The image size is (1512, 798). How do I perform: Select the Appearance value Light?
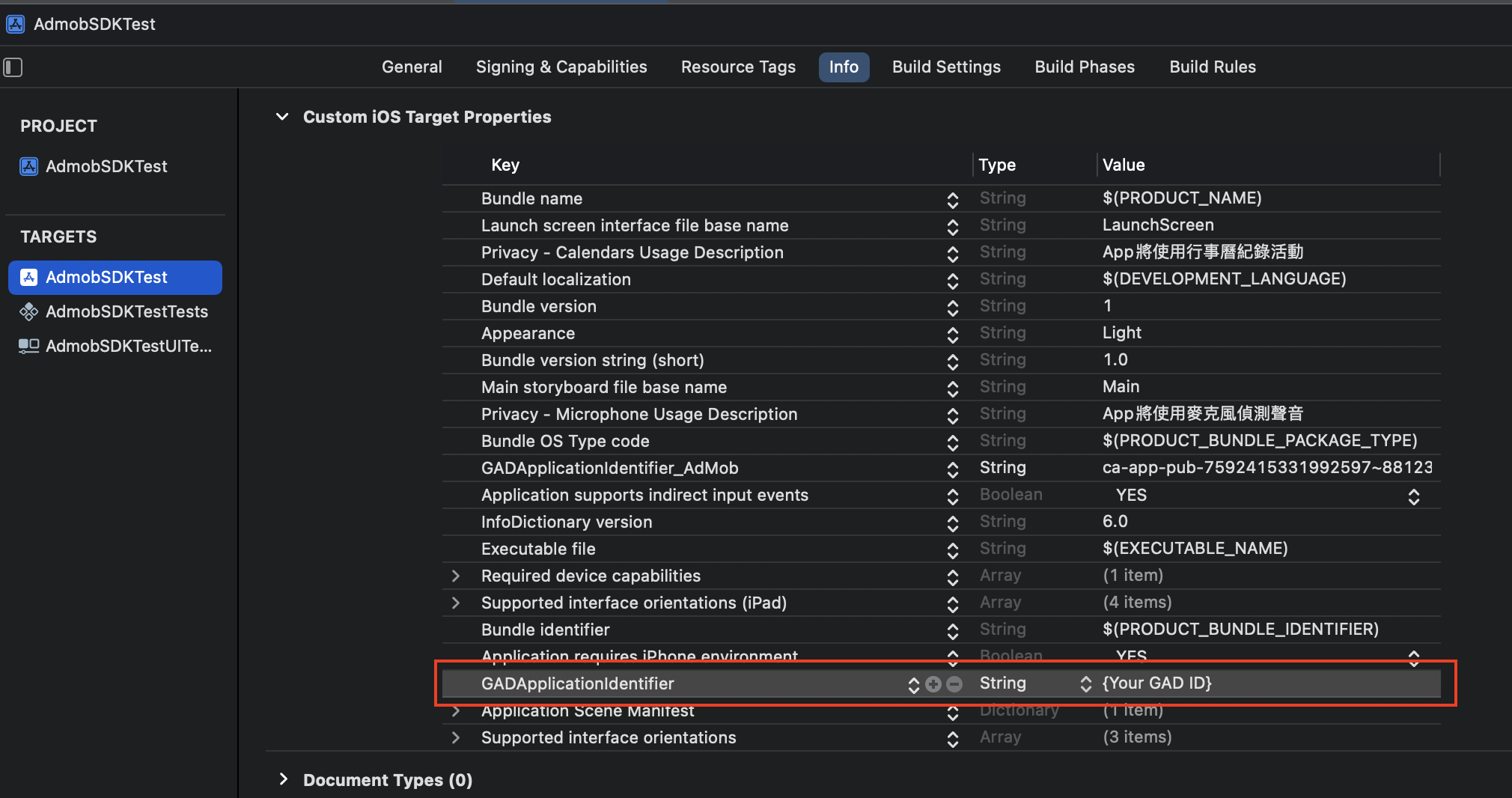click(x=1121, y=332)
